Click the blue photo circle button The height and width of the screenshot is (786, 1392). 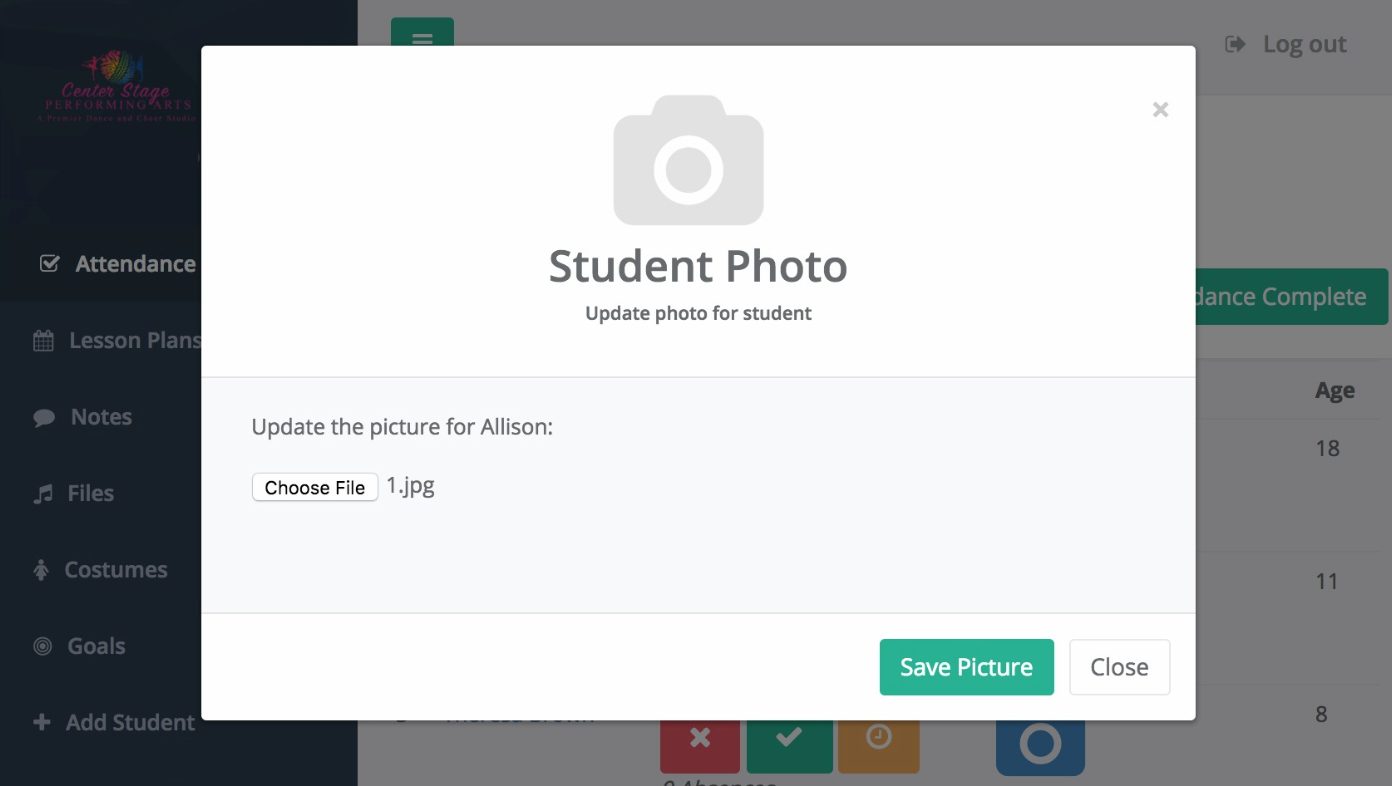[1040, 746]
